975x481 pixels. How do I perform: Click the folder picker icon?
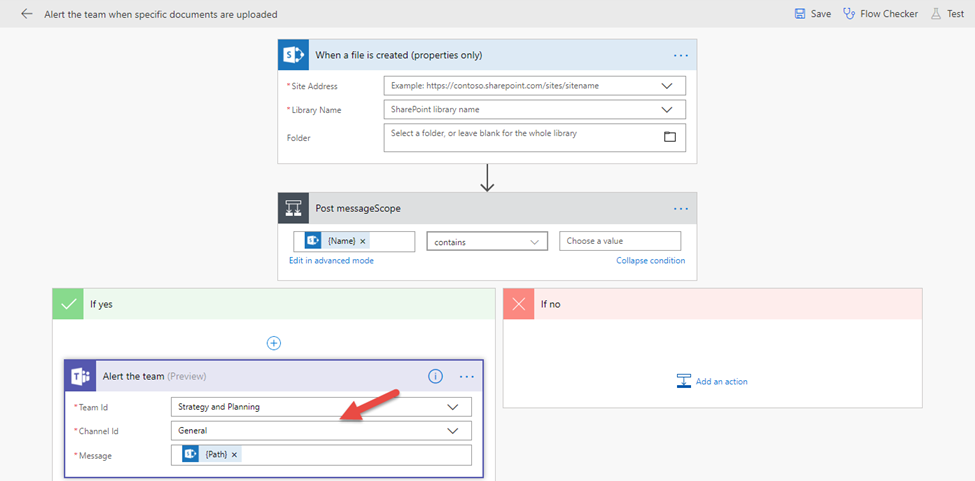[670, 137]
